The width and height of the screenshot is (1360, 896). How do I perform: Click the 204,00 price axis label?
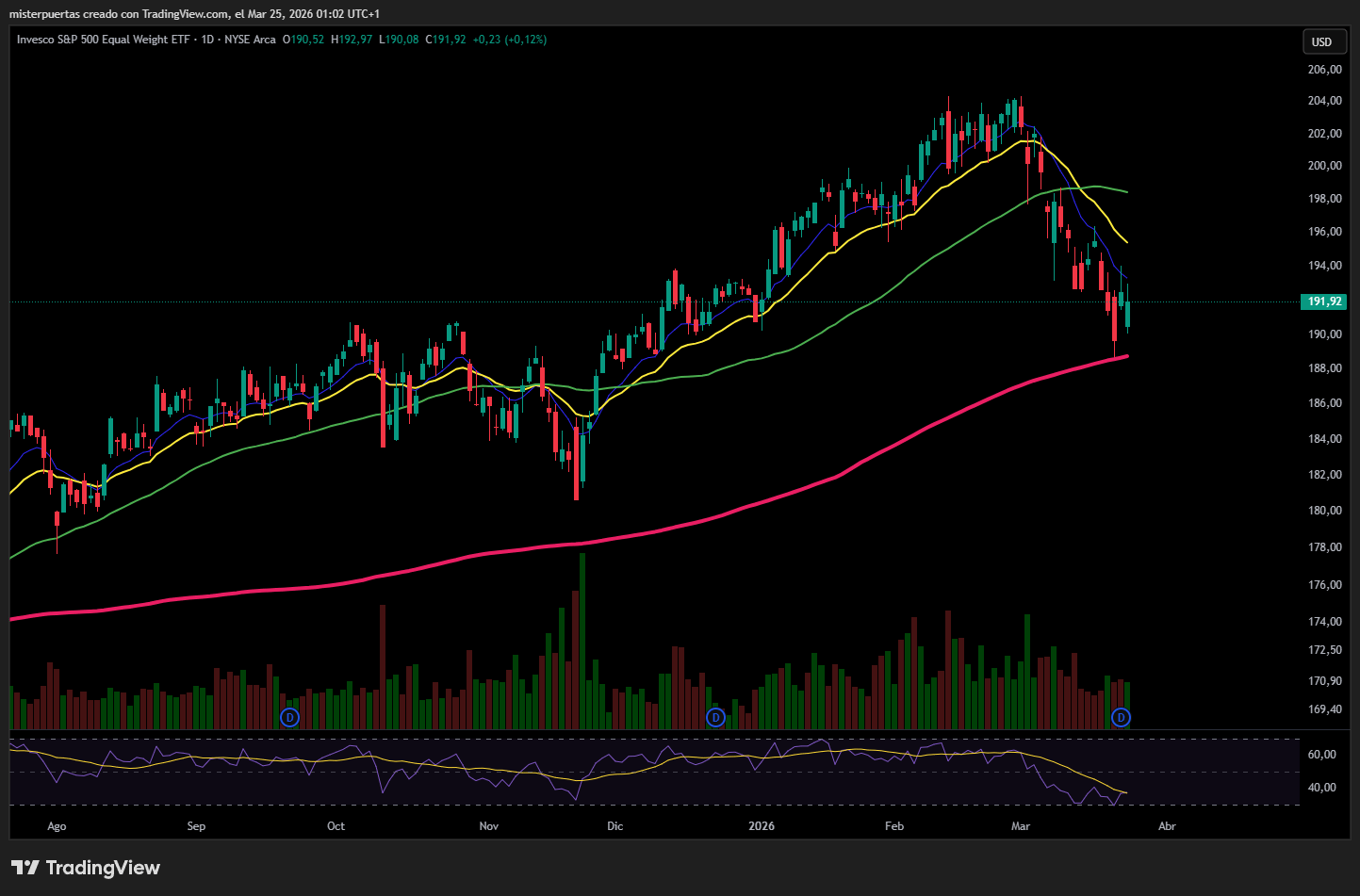1325,101
